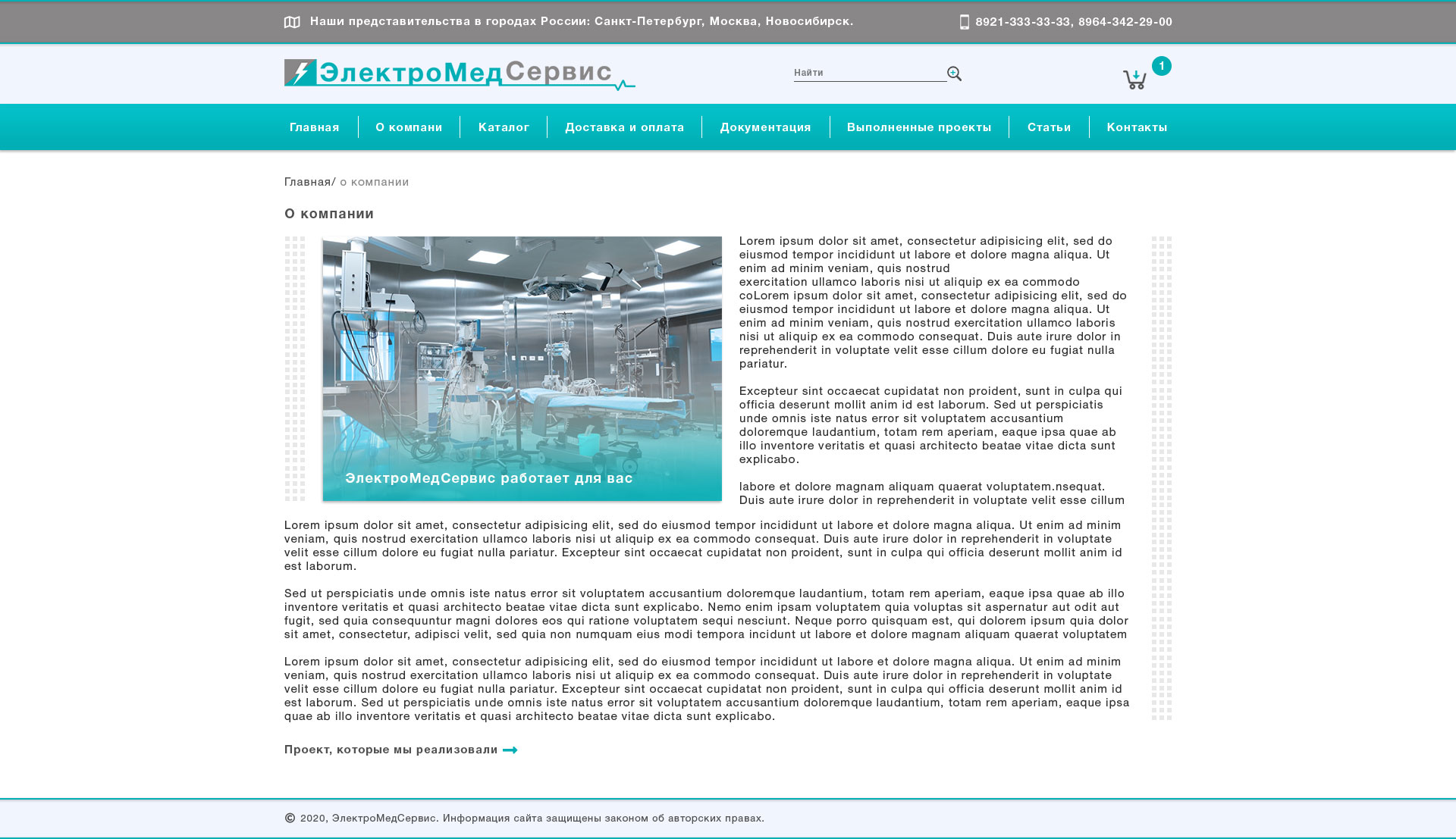Click the Главная breadcrumb link
Viewport: 1456px width, 839px height.
307,182
